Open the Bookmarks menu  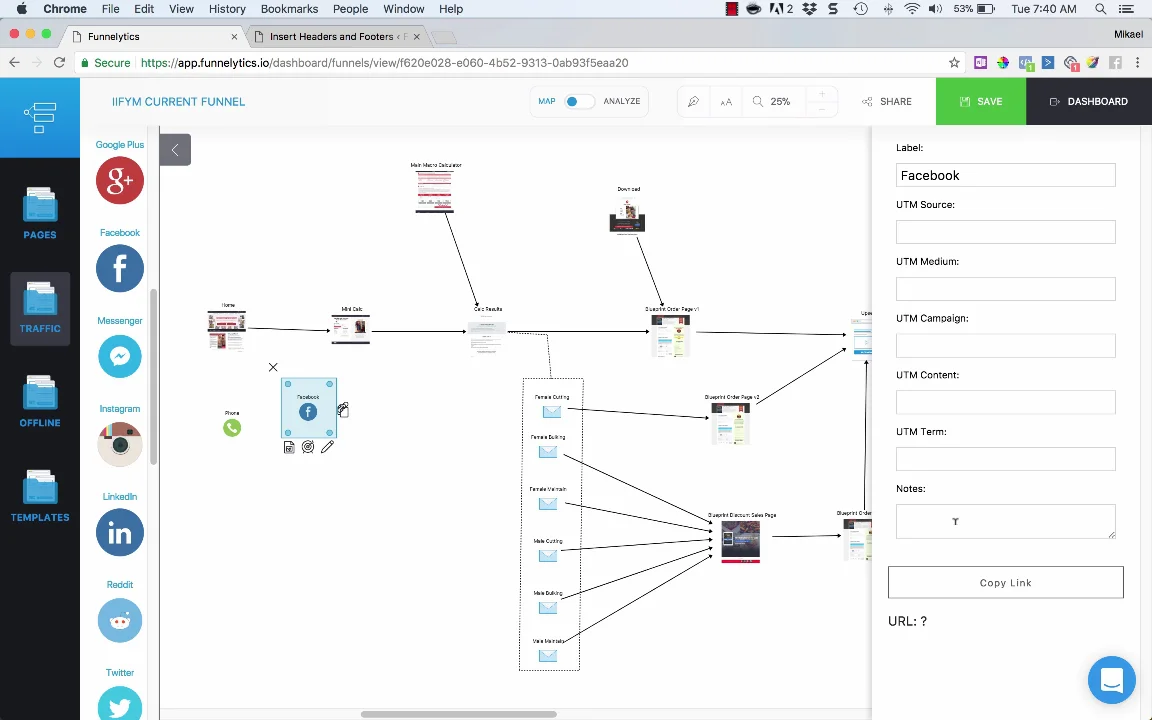coord(289,9)
